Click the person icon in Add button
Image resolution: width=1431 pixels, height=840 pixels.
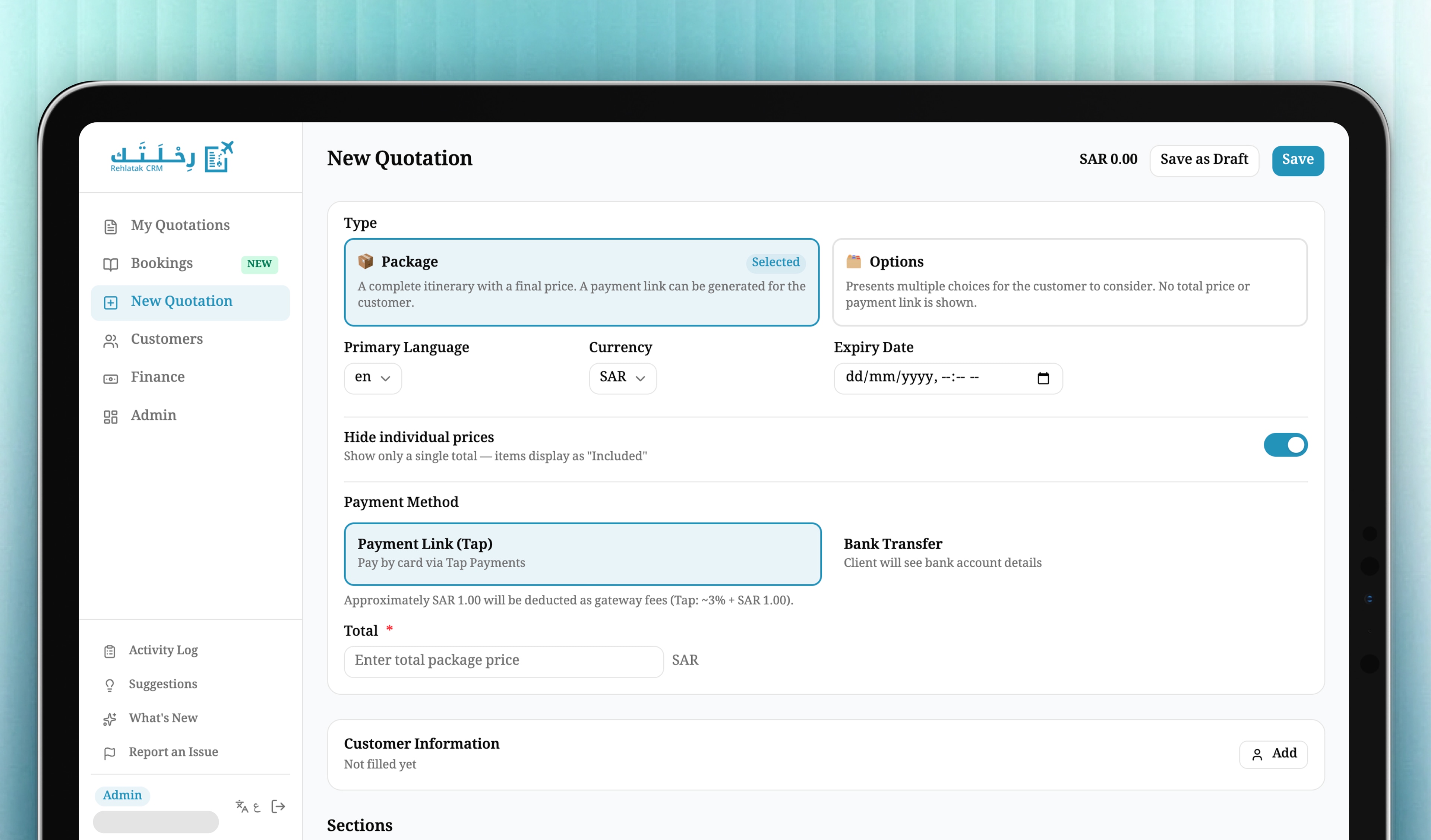point(1257,754)
